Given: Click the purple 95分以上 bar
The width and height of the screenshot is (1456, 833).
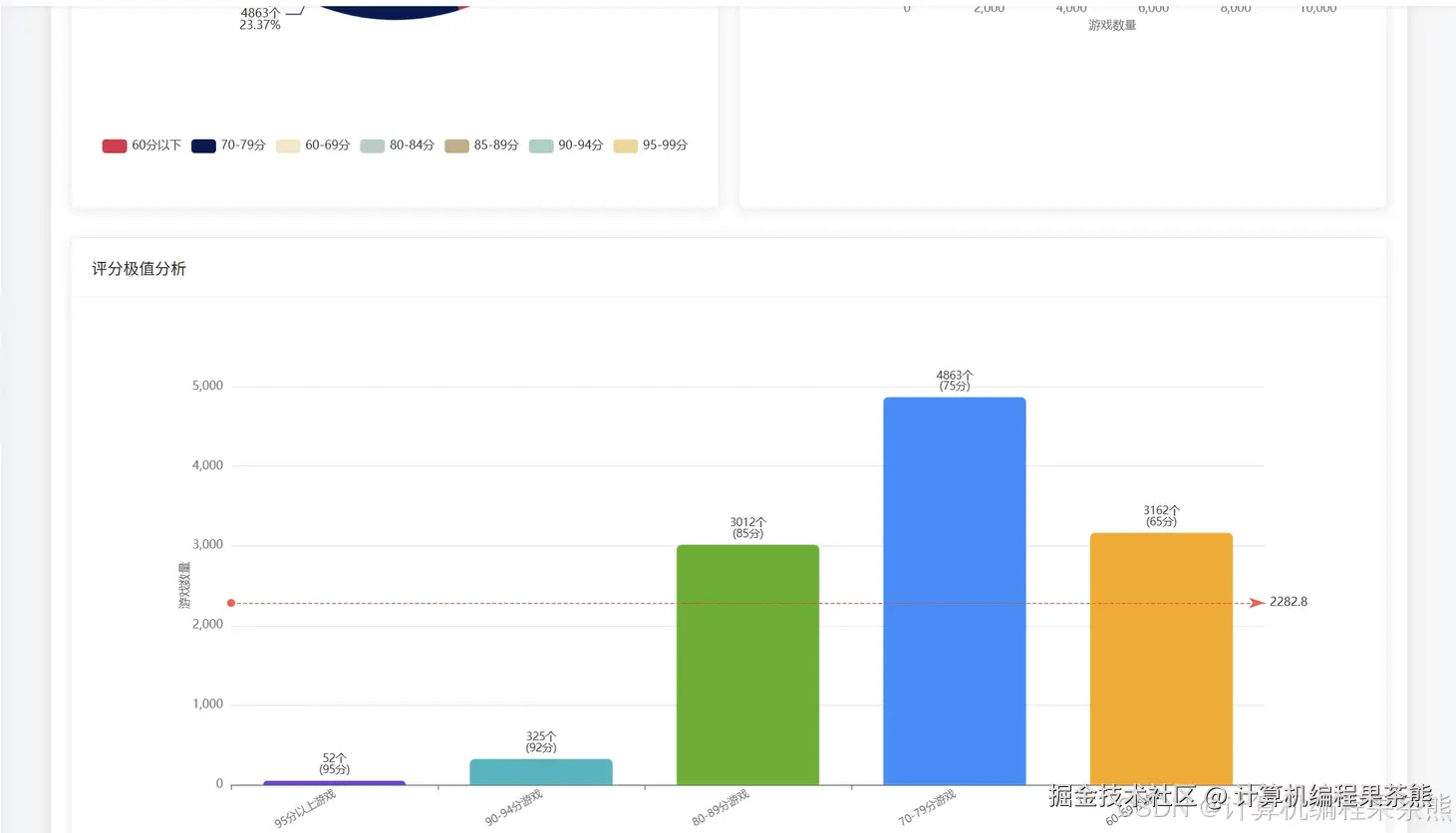Looking at the screenshot, I should tap(334, 783).
